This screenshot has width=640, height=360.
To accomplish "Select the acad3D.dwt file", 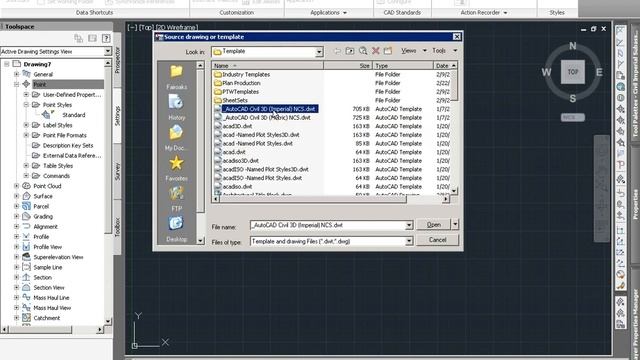I will coord(237,126).
